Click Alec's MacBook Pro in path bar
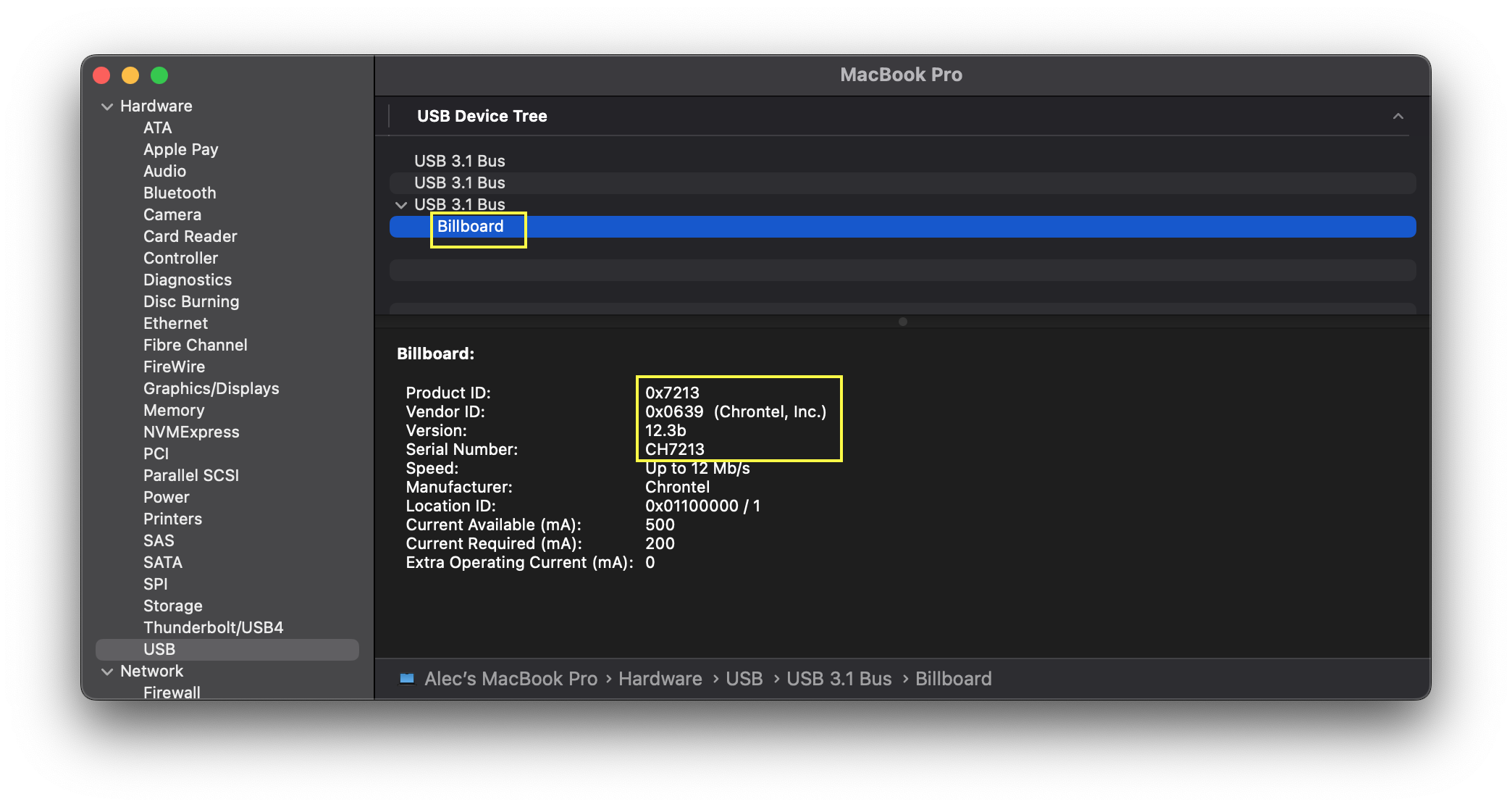1512x807 pixels. click(511, 679)
